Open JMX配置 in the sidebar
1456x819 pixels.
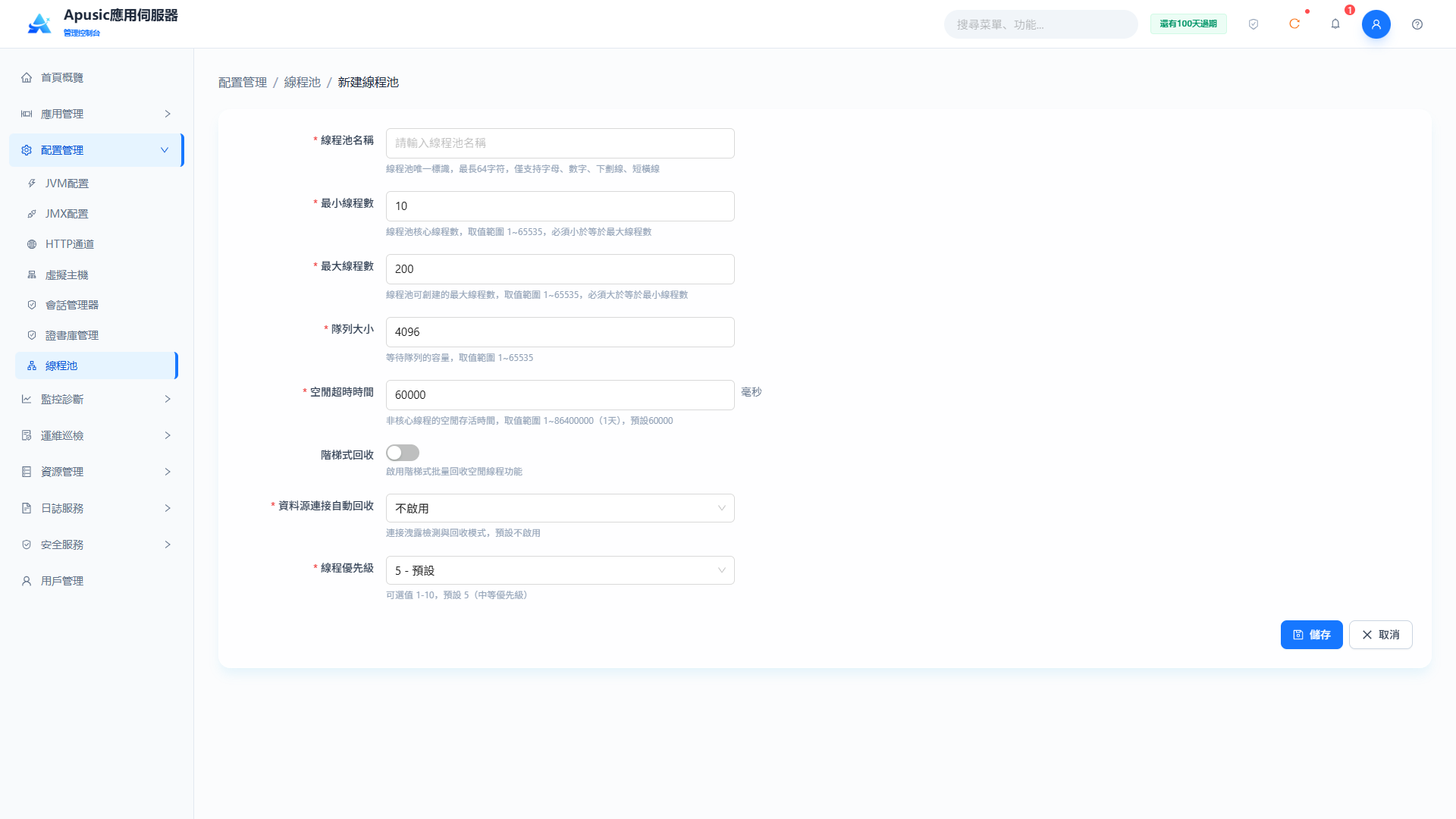pyautogui.click(x=96, y=214)
